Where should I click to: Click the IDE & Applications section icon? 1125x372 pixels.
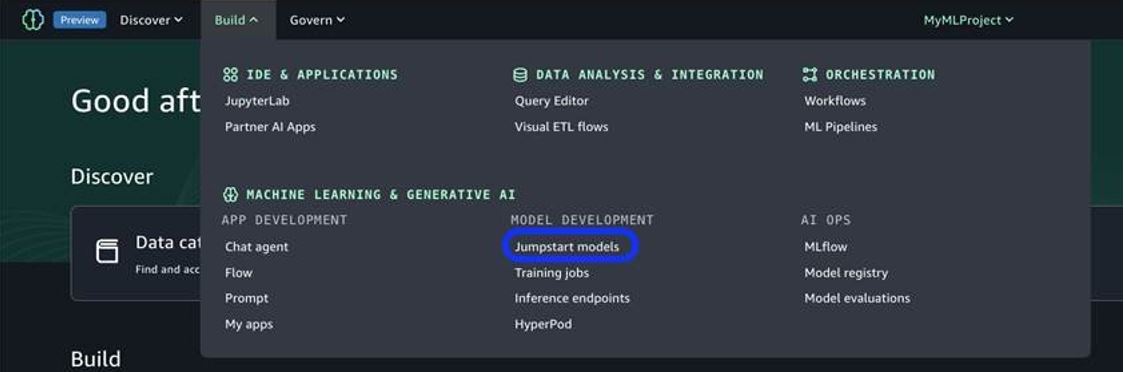click(x=230, y=75)
